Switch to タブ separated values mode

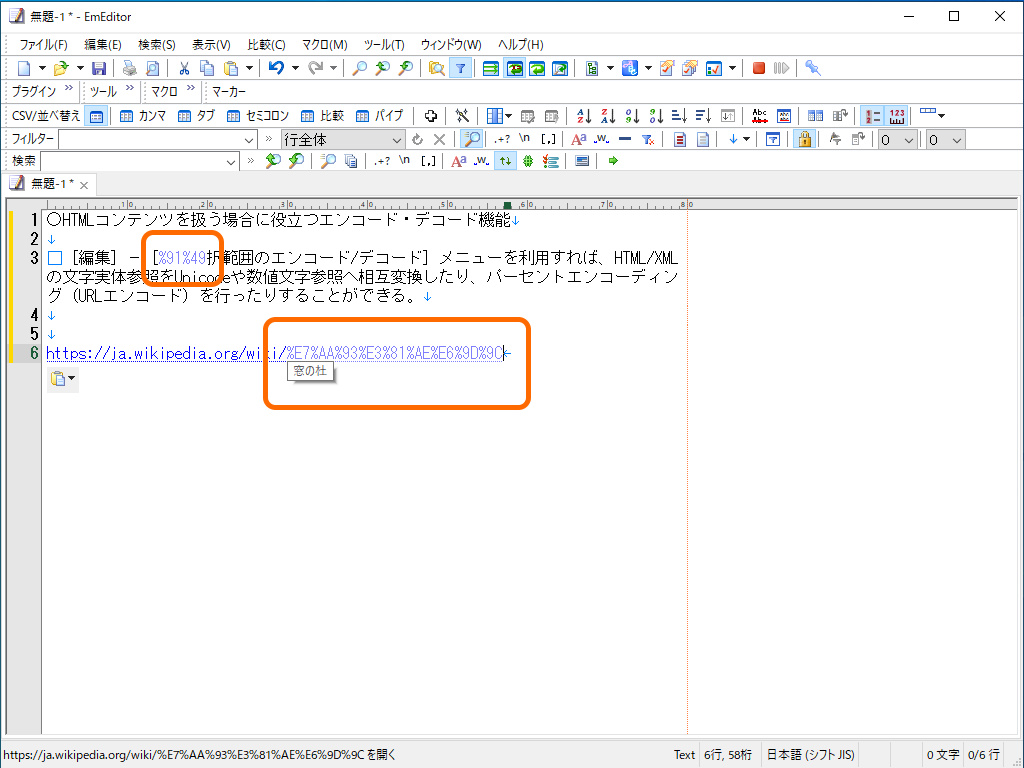tap(185, 115)
